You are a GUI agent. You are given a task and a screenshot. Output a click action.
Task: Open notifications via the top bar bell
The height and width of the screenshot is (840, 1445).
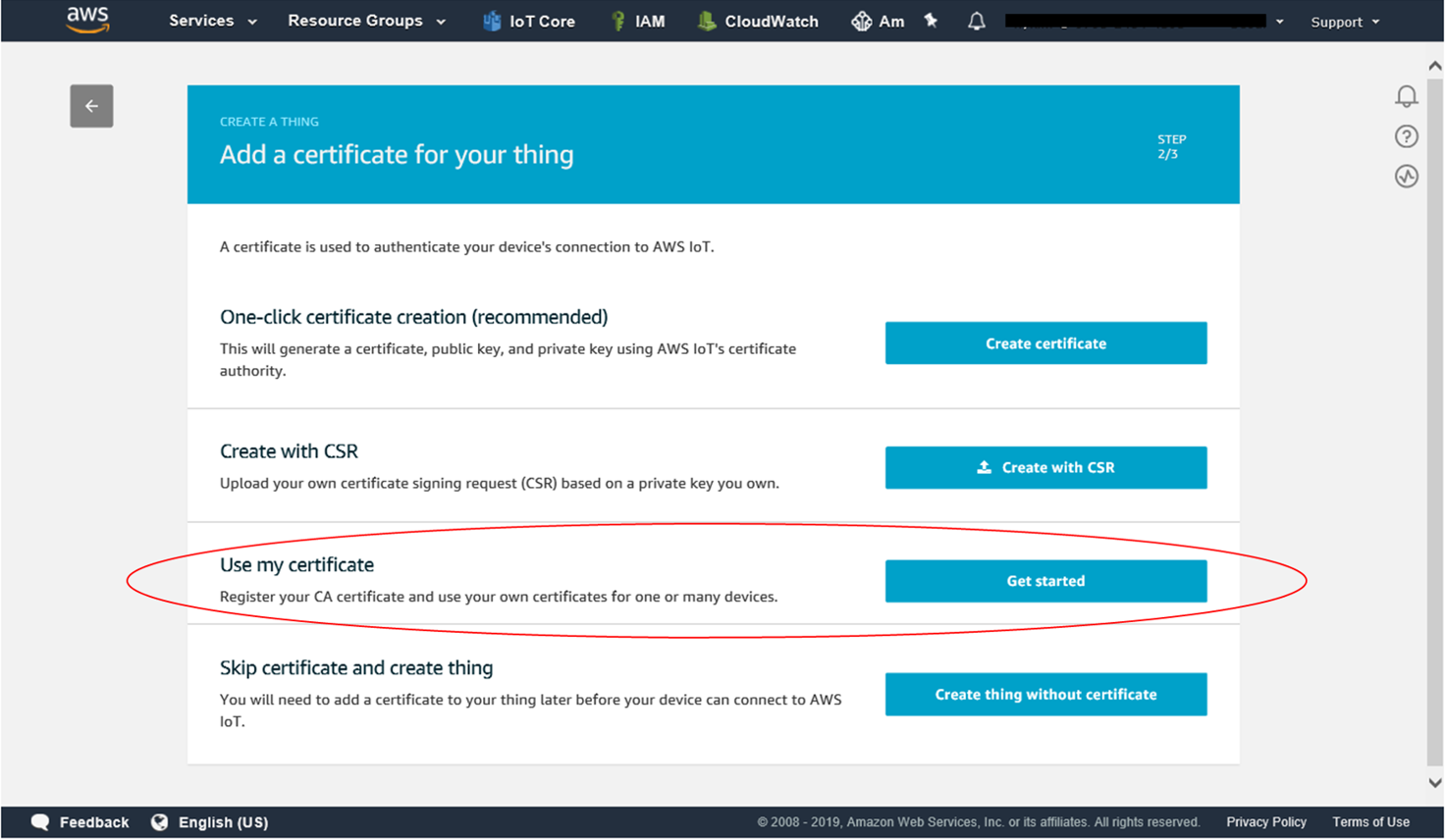click(977, 20)
